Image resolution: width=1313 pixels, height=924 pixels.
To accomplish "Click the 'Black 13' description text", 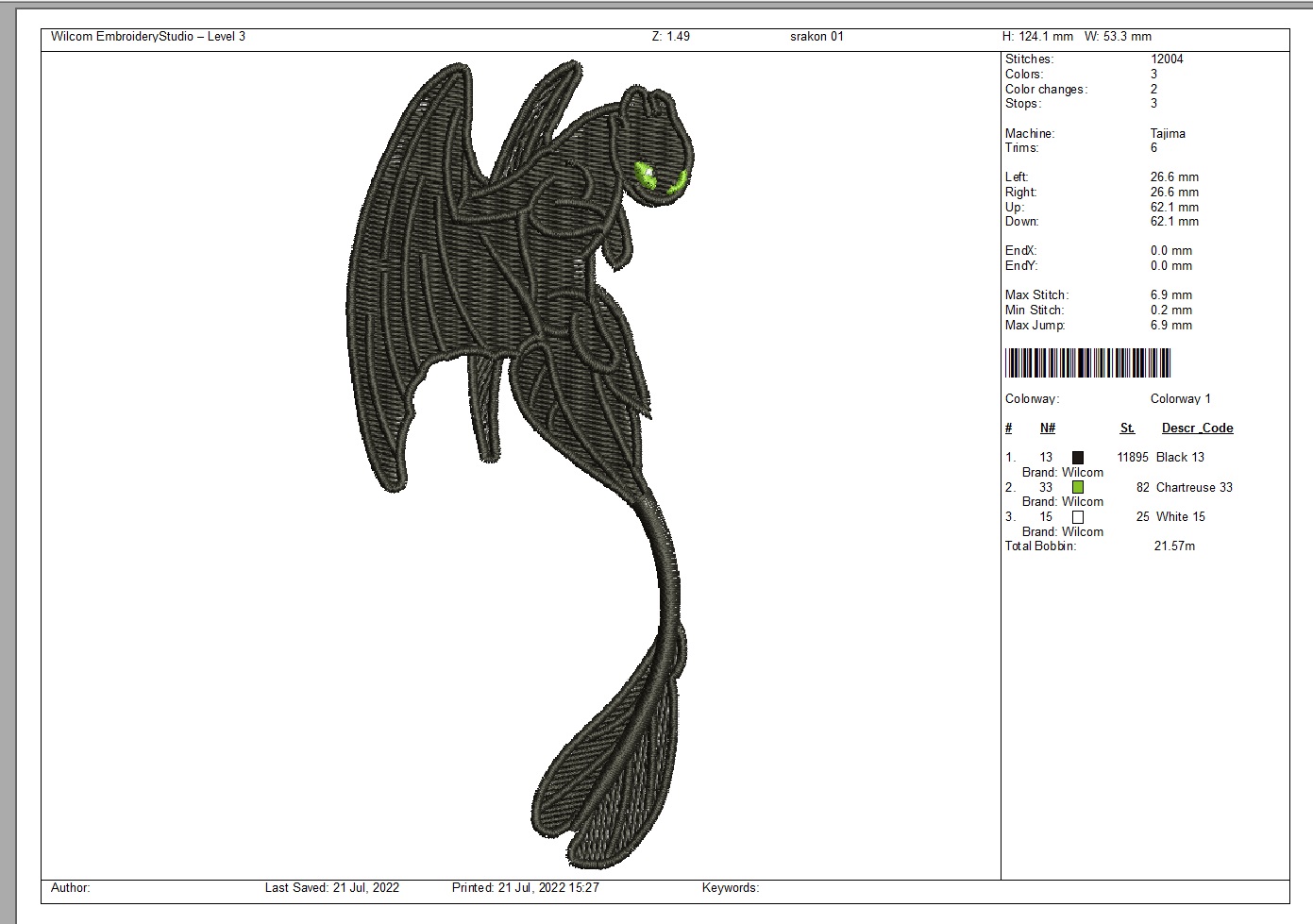I will click(1180, 457).
